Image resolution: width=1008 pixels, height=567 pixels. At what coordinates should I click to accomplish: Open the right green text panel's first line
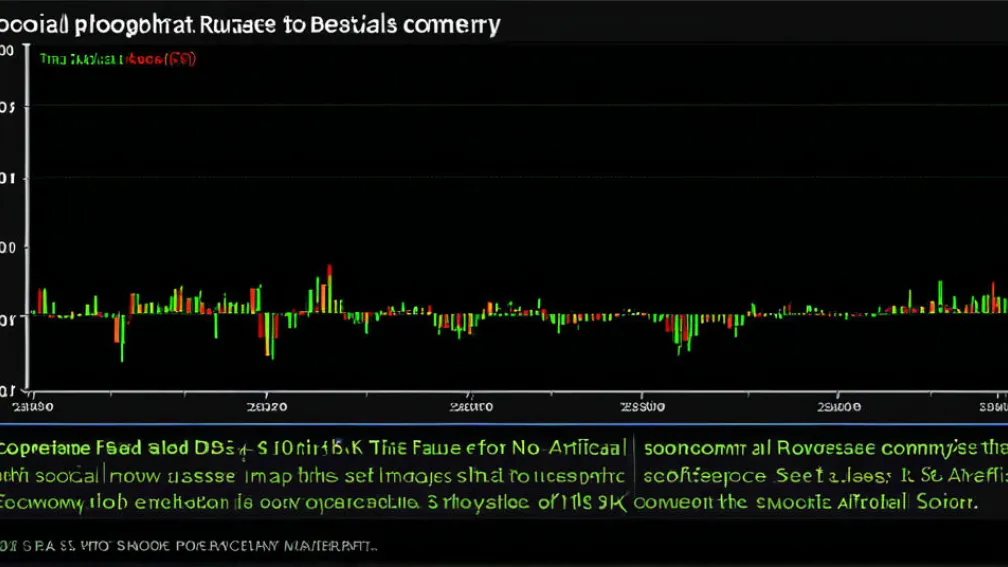coord(825,448)
